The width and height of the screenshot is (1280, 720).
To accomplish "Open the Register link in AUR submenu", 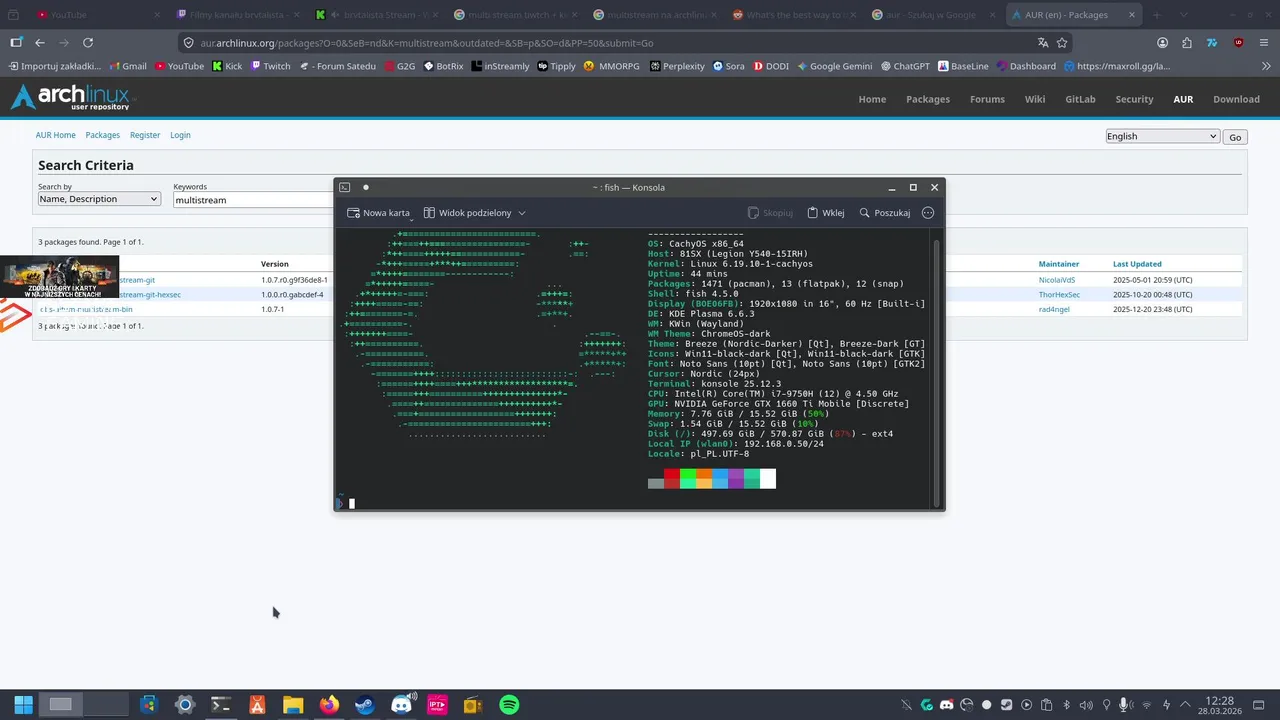I will (145, 135).
